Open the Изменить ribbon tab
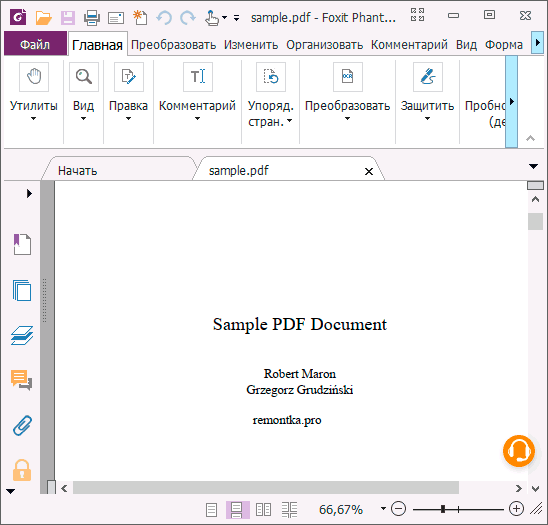 [x=251, y=45]
